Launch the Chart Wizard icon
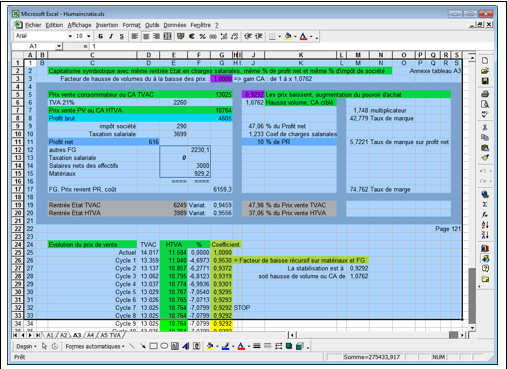The image size is (507, 369). pyautogui.click(x=485, y=248)
